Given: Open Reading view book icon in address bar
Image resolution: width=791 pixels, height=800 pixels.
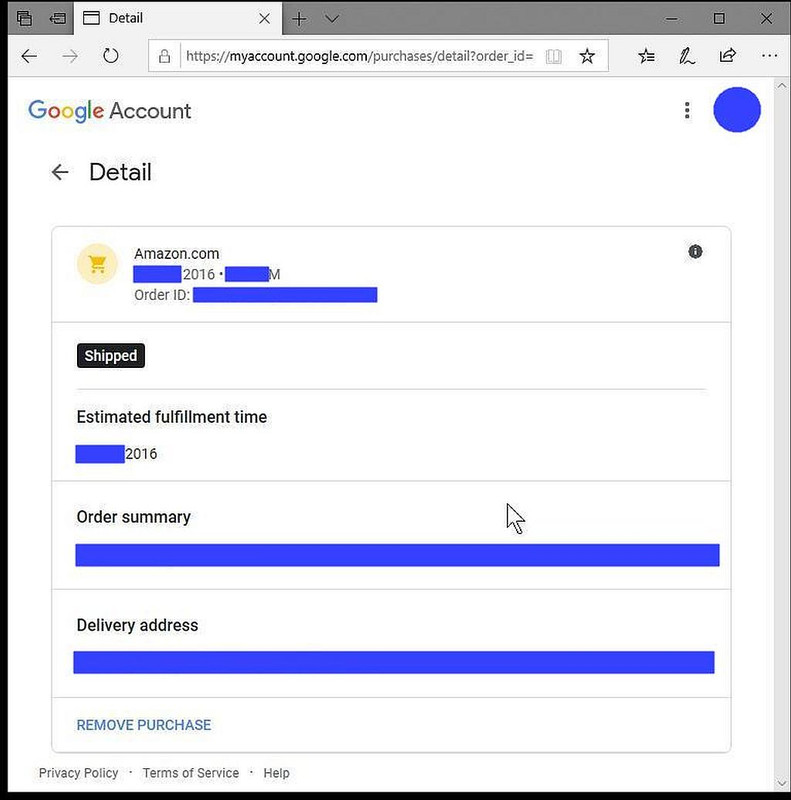Looking at the screenshot, I should click(554, 56).
